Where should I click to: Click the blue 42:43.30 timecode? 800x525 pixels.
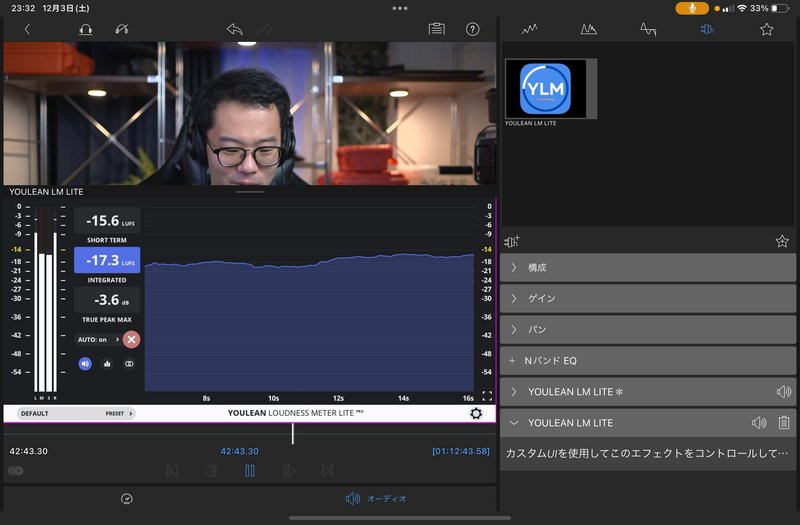[x=239, y=452]
